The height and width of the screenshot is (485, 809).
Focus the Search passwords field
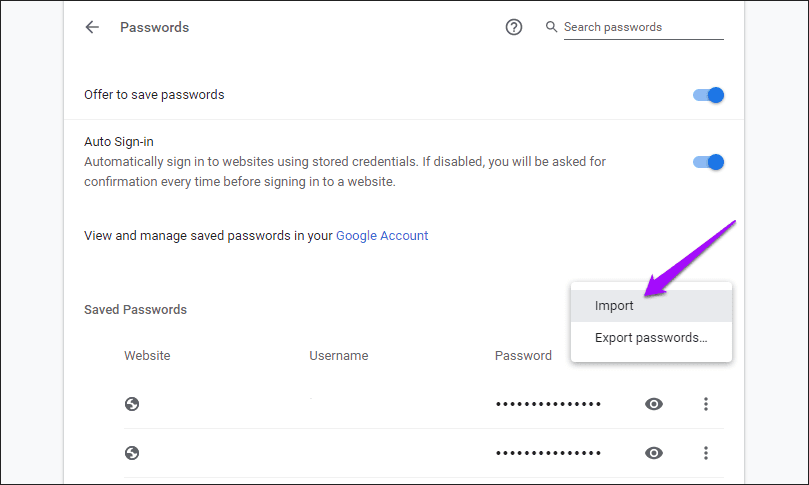pos(640,27)
